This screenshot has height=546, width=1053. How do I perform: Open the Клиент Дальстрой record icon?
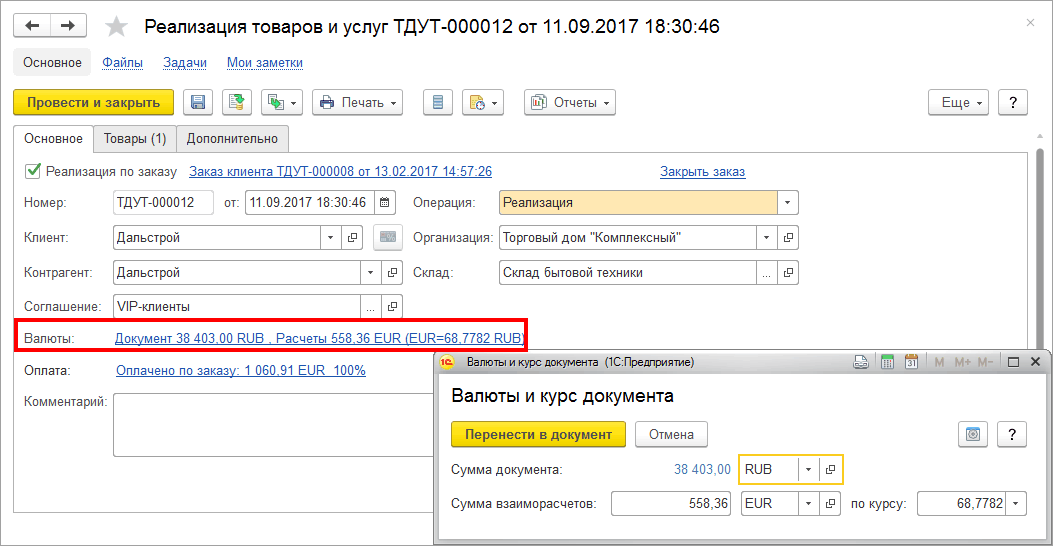pos(352,238)
